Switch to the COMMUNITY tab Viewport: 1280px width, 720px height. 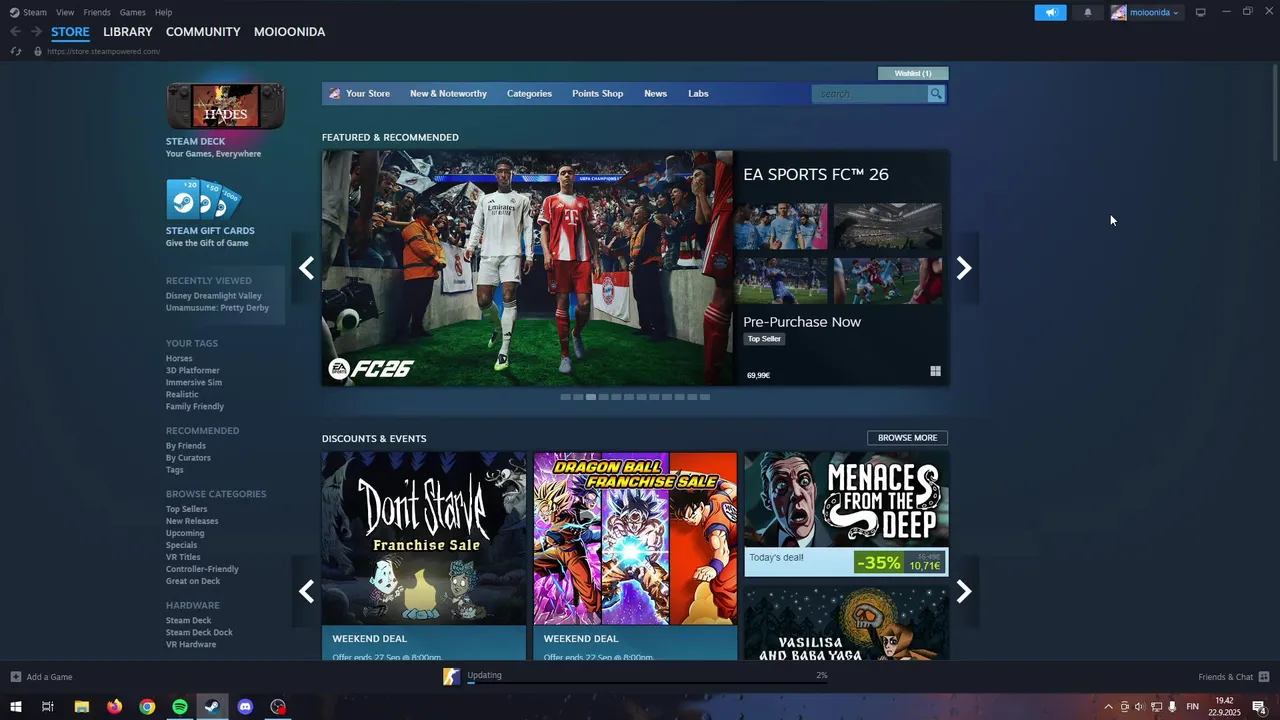203,32
